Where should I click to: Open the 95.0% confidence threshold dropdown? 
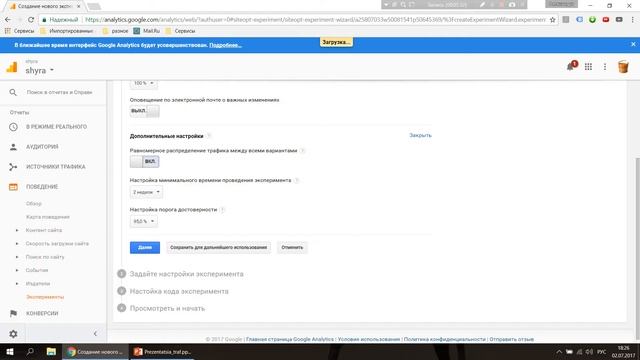point(144,221)
